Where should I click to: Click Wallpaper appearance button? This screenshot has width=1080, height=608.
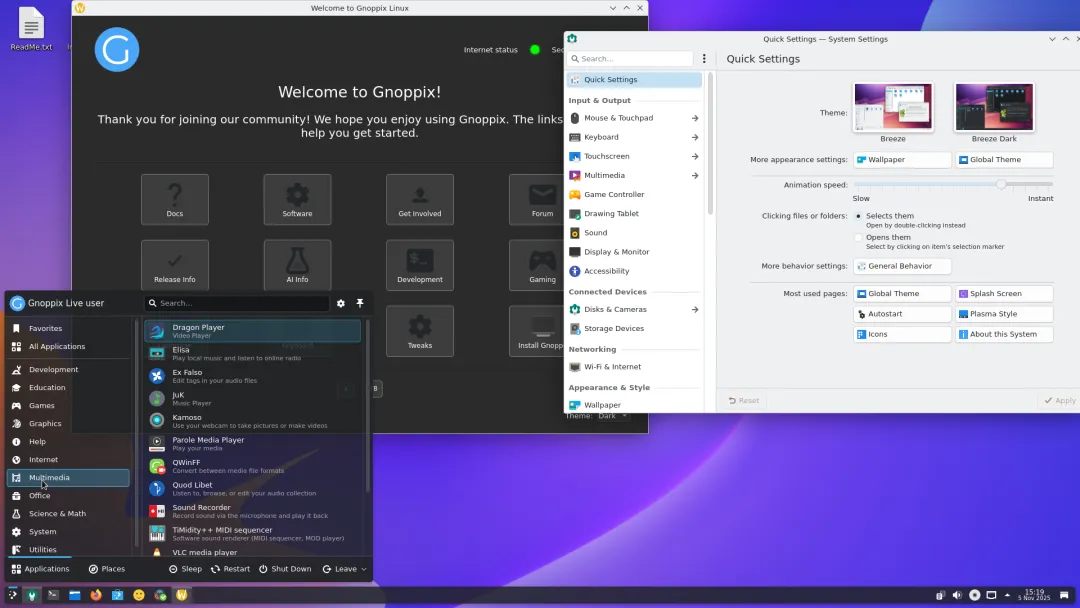click(902, 160)
